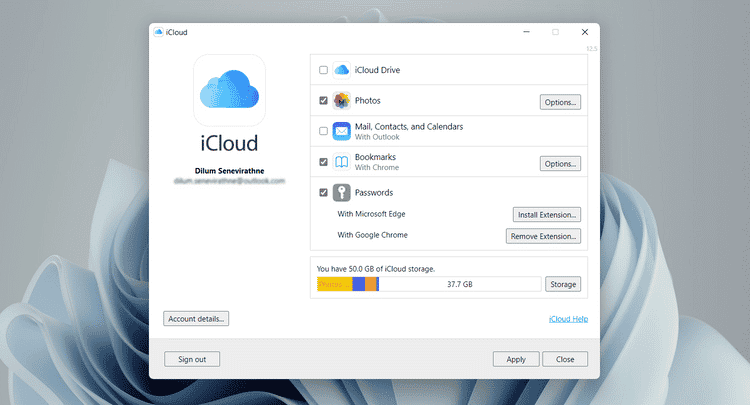This screenshot has width=750, height=405.
Task: Click the 50.0 GB storage summary text
Action: pyautogui.click(x=376, y=269)
